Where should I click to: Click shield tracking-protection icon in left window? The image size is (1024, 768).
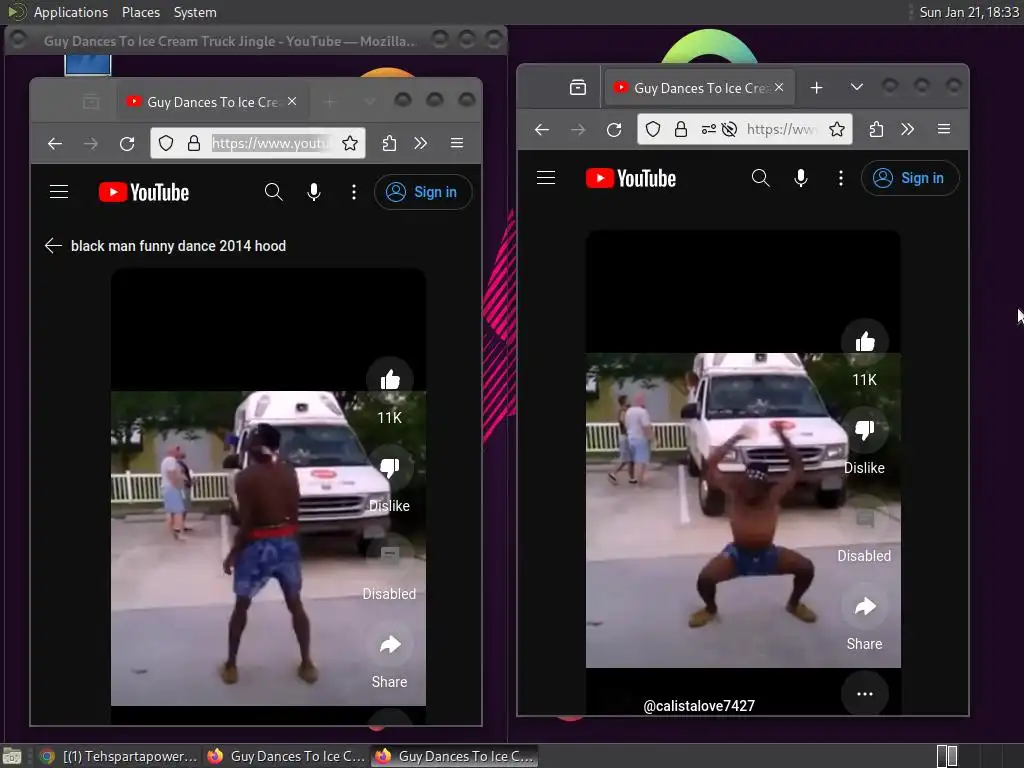tap(166, 143)
